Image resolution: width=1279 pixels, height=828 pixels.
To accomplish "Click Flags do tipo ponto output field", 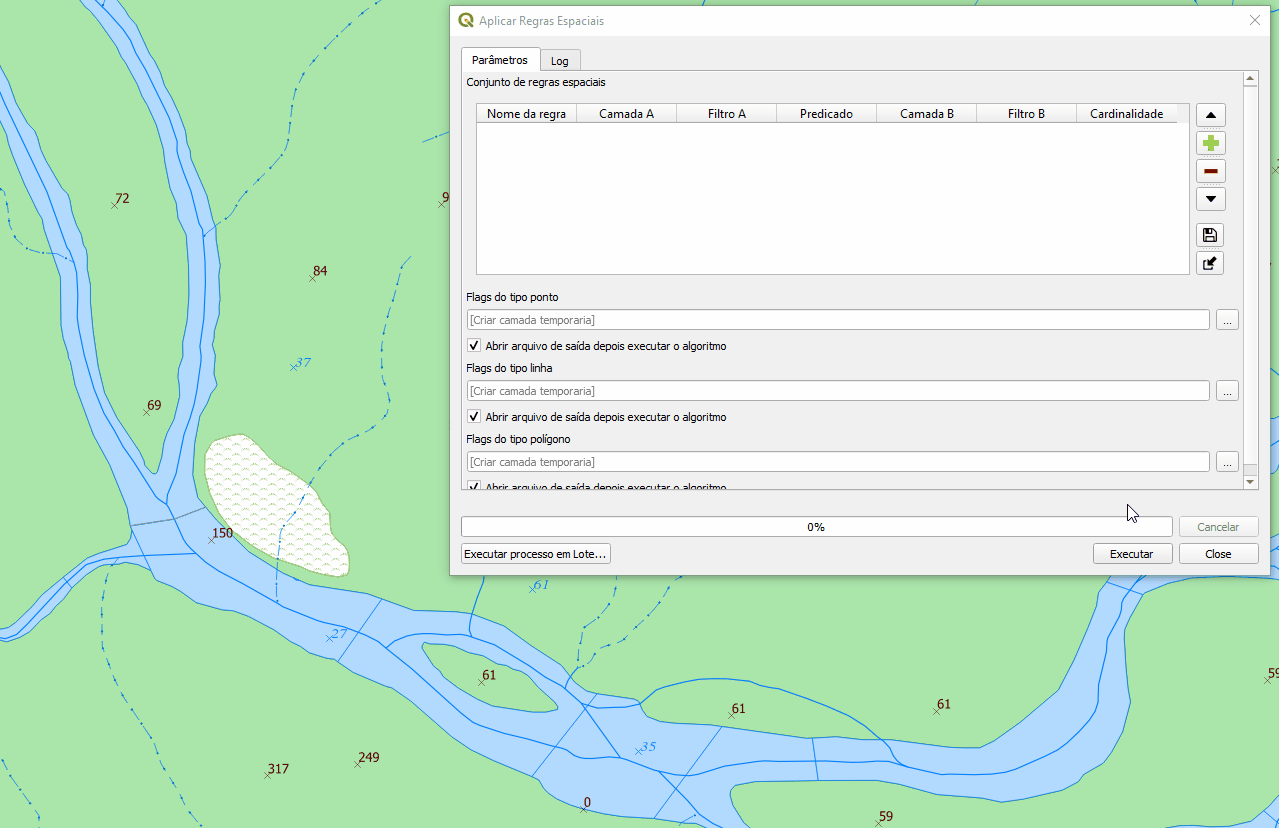I will 838,320.
